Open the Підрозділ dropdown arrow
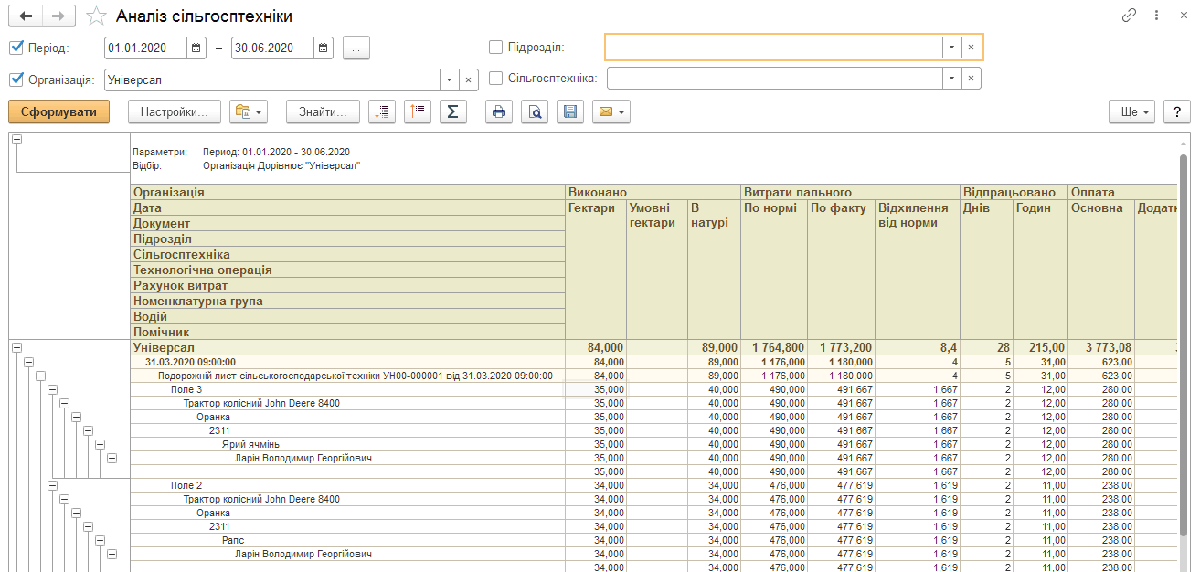The height and width of the screenshot is (572, 1200). pos(951,47)
